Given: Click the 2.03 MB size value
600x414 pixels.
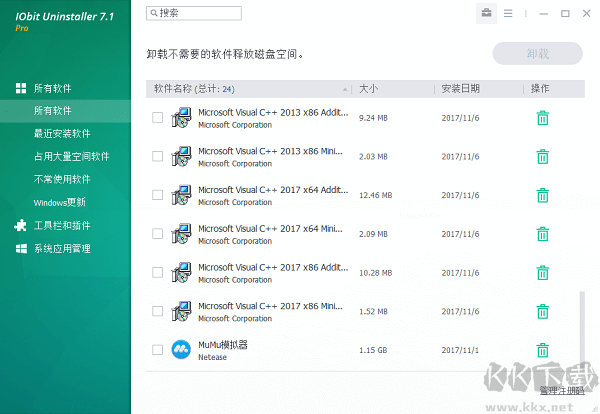Looking at the screenshot, I should pyautogui.click(x=373, y=156).
